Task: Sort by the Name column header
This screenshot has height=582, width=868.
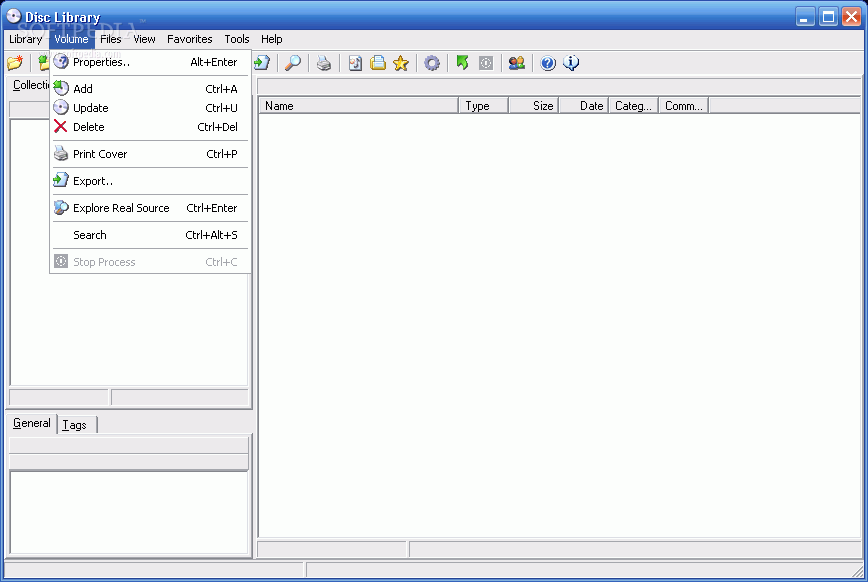Action: click(x=358, y=105)
